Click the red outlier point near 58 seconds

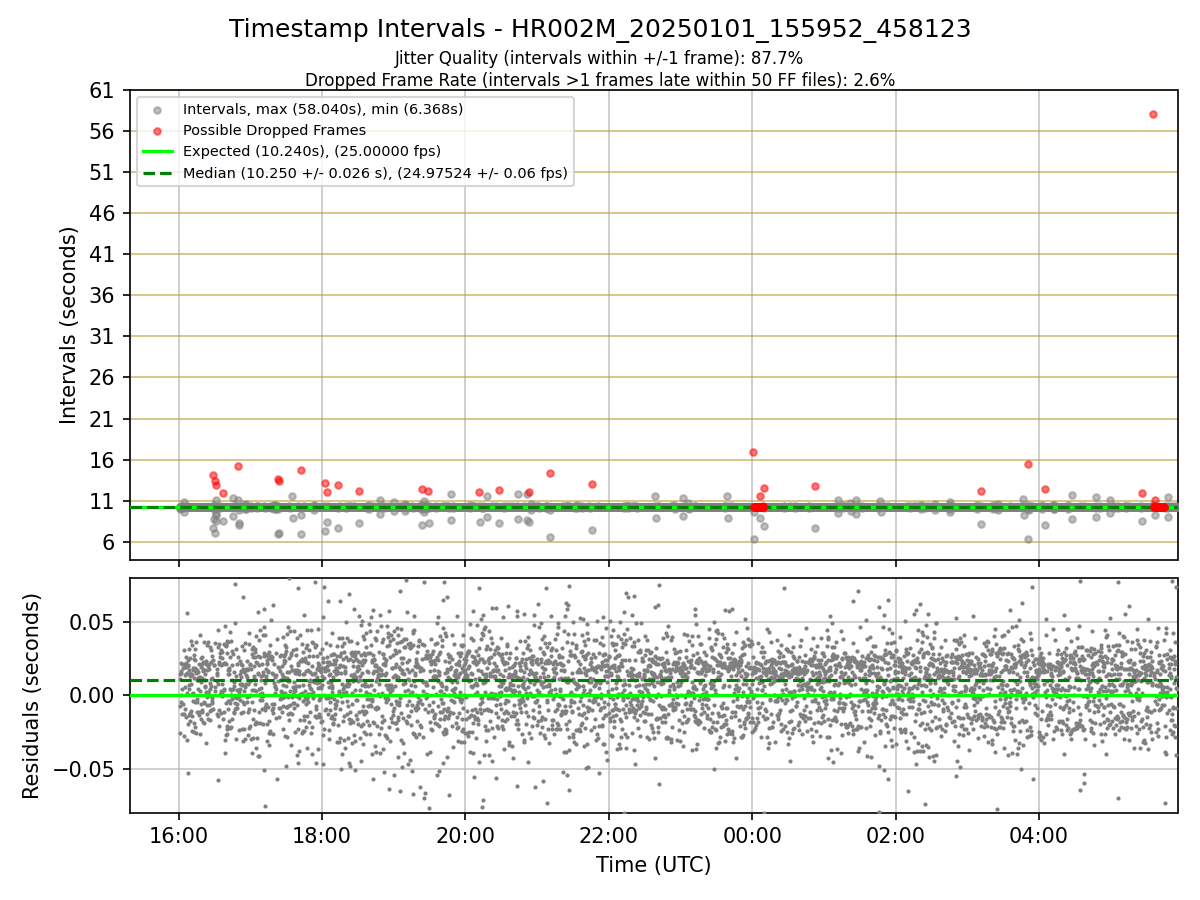(x=1153, y=114)
